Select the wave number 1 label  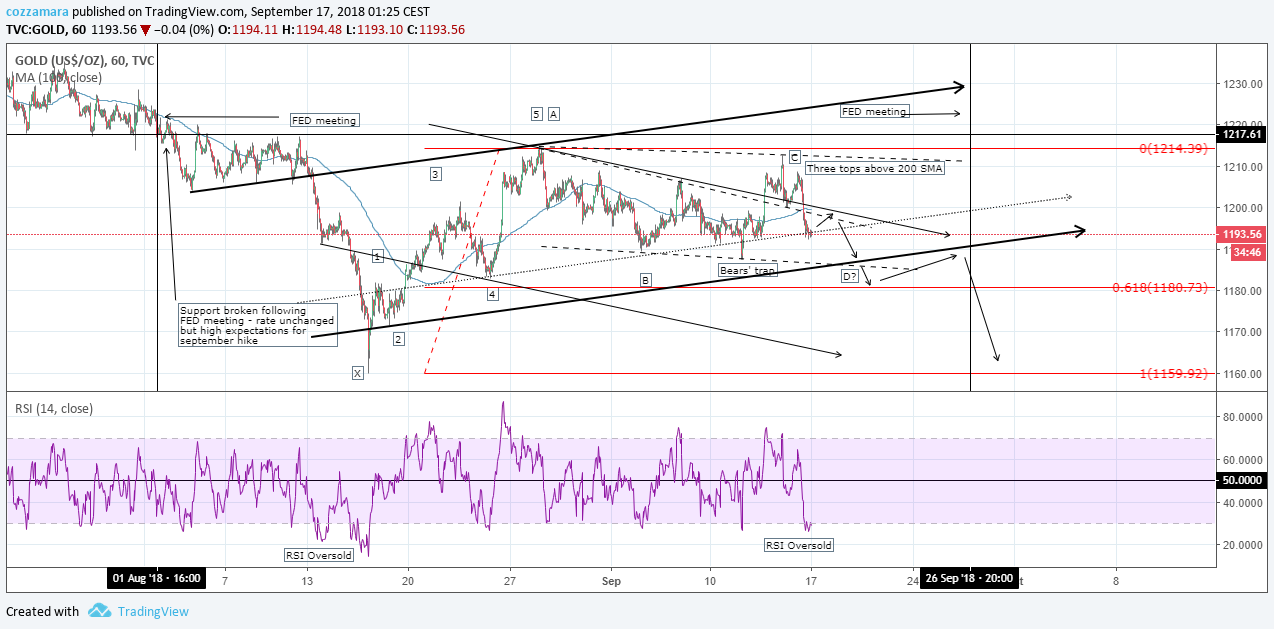tap(377, 257)
